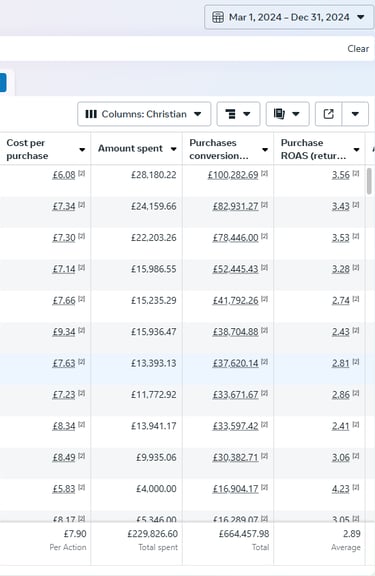Click info icon beside 3.56 ROAS
The image size is (375, 576).
click(356, 173)
